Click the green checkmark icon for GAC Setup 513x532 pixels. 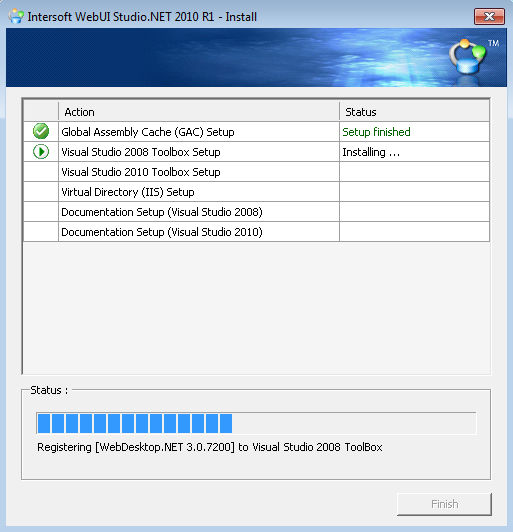click(41, 131)
